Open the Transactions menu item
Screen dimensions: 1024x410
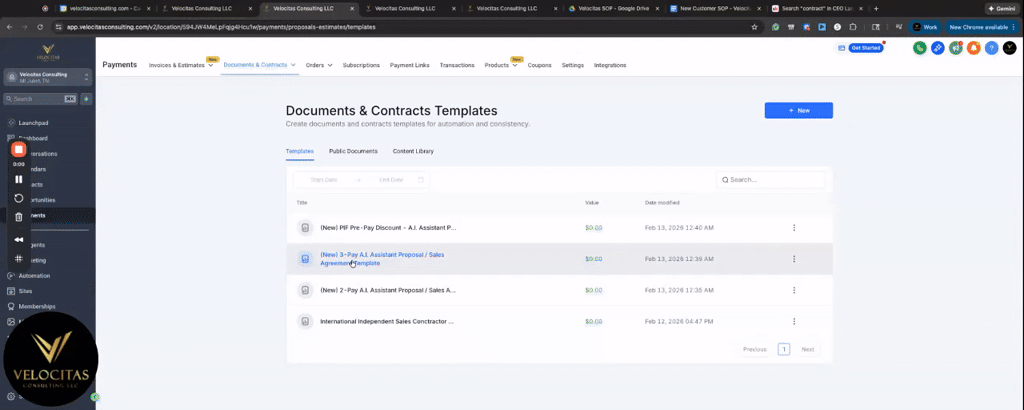pyautogui.click(x=457, y=65)
